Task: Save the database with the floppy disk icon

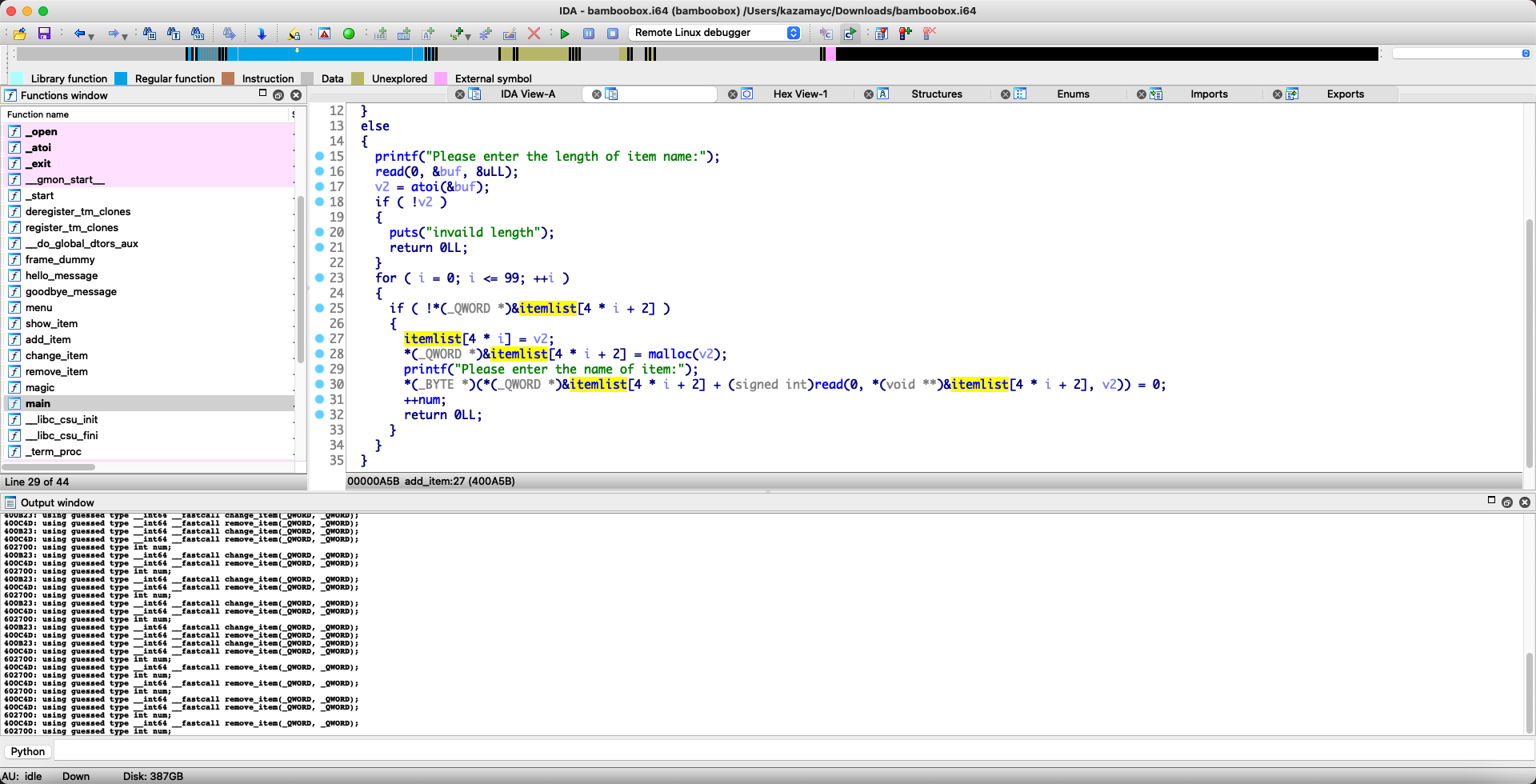Action: [44, 34]
